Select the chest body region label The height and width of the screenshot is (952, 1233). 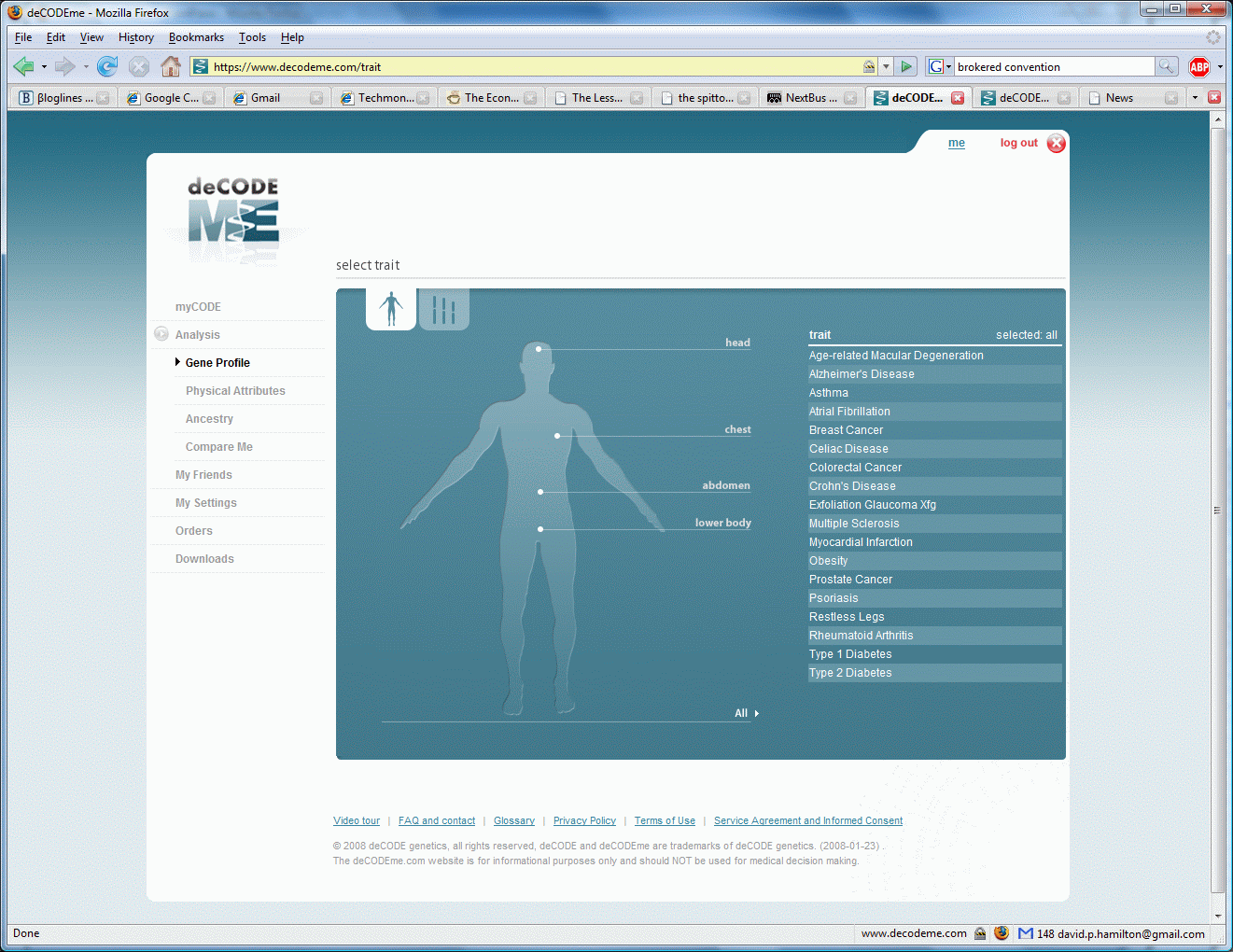tap(737, 429)
